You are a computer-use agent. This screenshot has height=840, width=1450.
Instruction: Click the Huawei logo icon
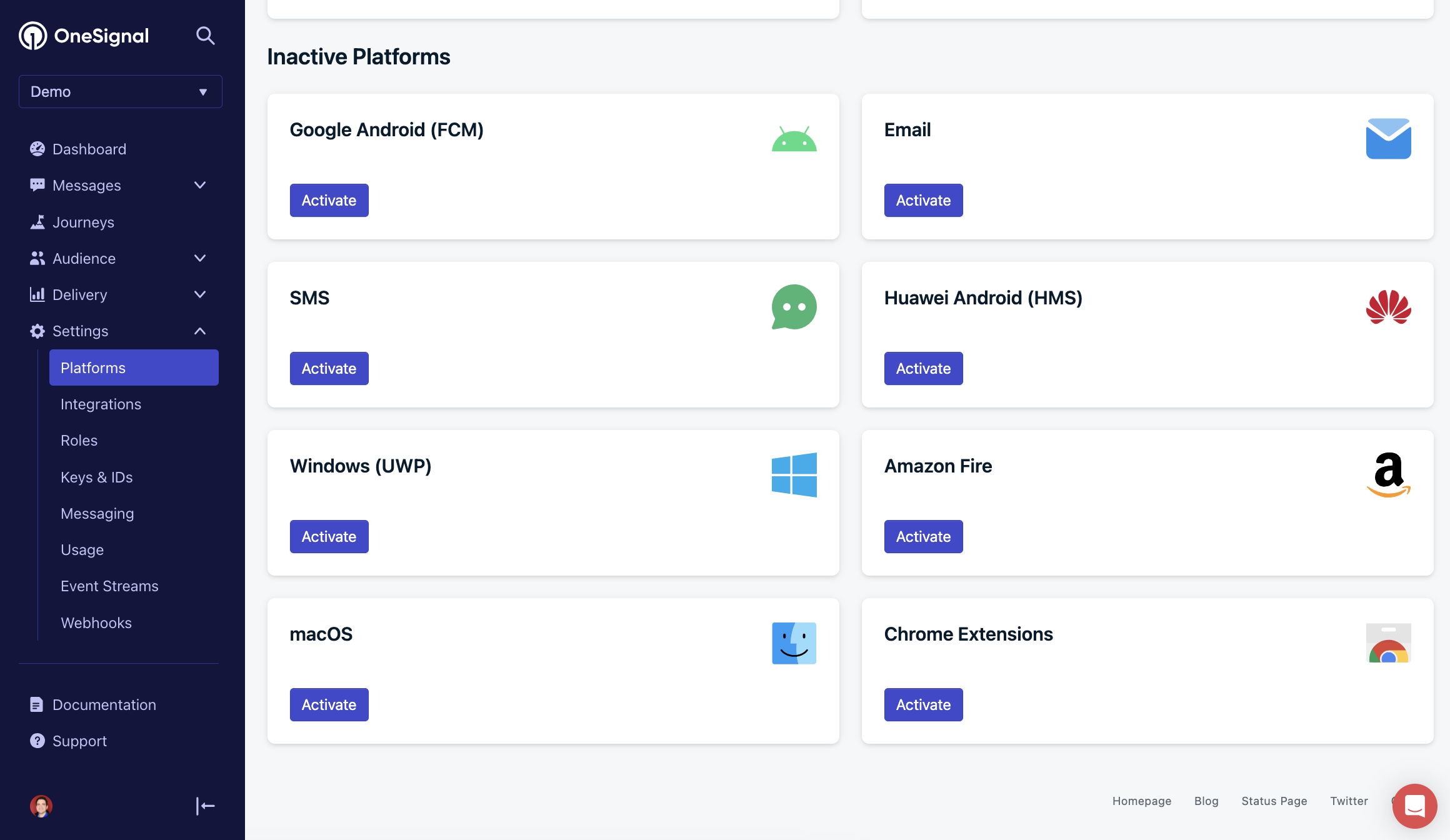(x=1388, y=307)
